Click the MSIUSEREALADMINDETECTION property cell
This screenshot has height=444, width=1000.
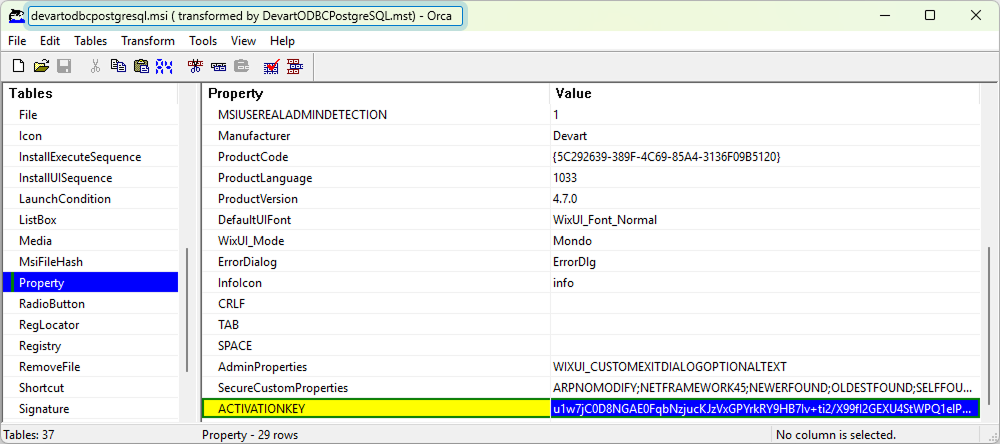pyautogui.click(x=376, y=115)
